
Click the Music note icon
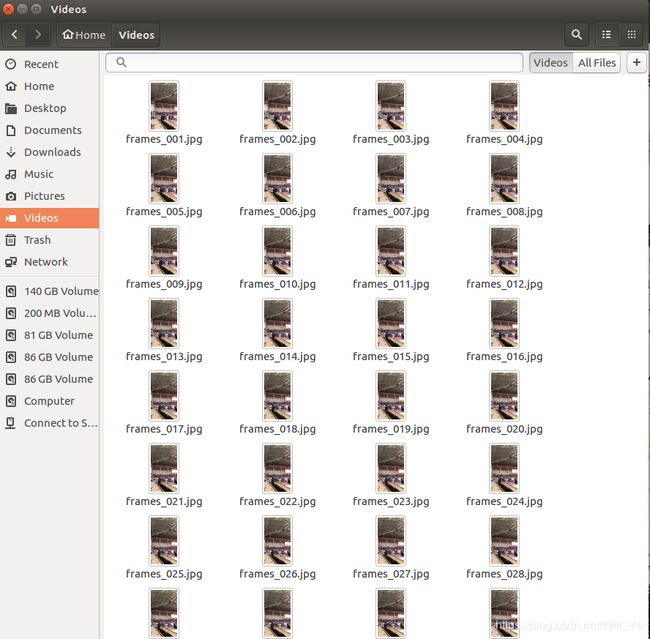point(11,174)
